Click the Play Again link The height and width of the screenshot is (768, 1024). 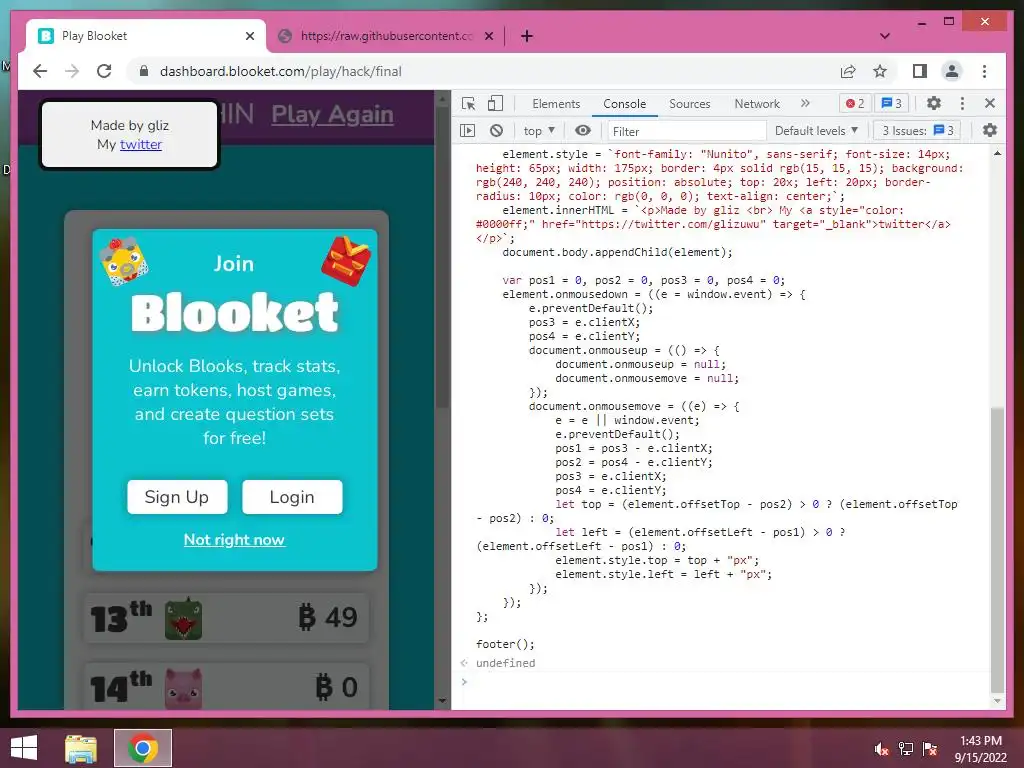click(x=332, y=115)
